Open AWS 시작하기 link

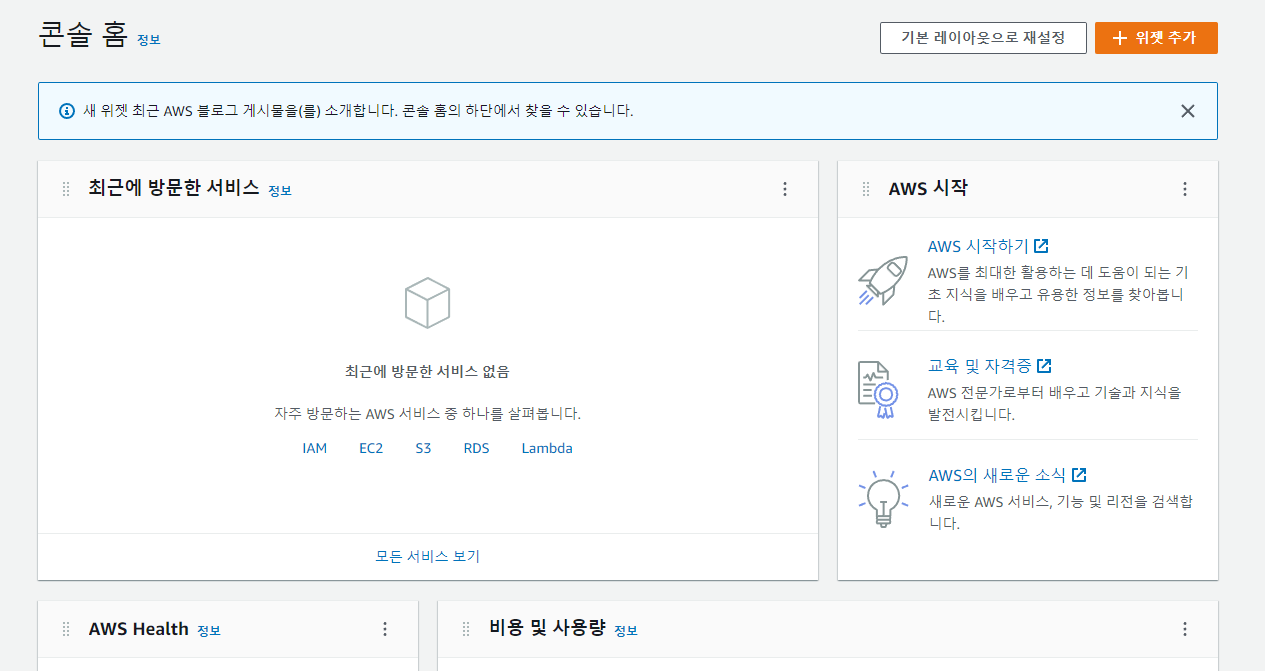pyautogui.click(x=976, y=246)
